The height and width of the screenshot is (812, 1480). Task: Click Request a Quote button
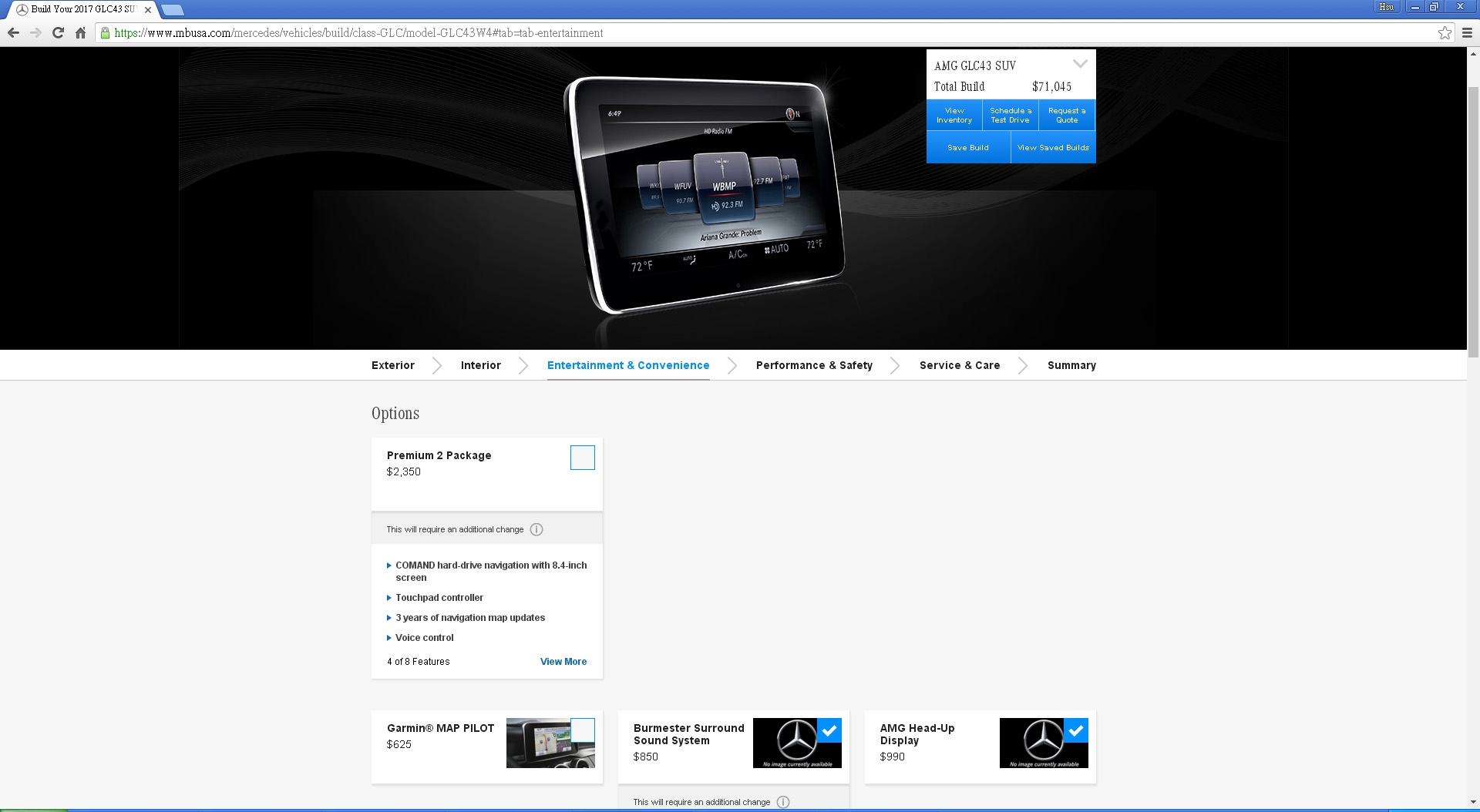pyautogui.click(x=1067, y=115)
